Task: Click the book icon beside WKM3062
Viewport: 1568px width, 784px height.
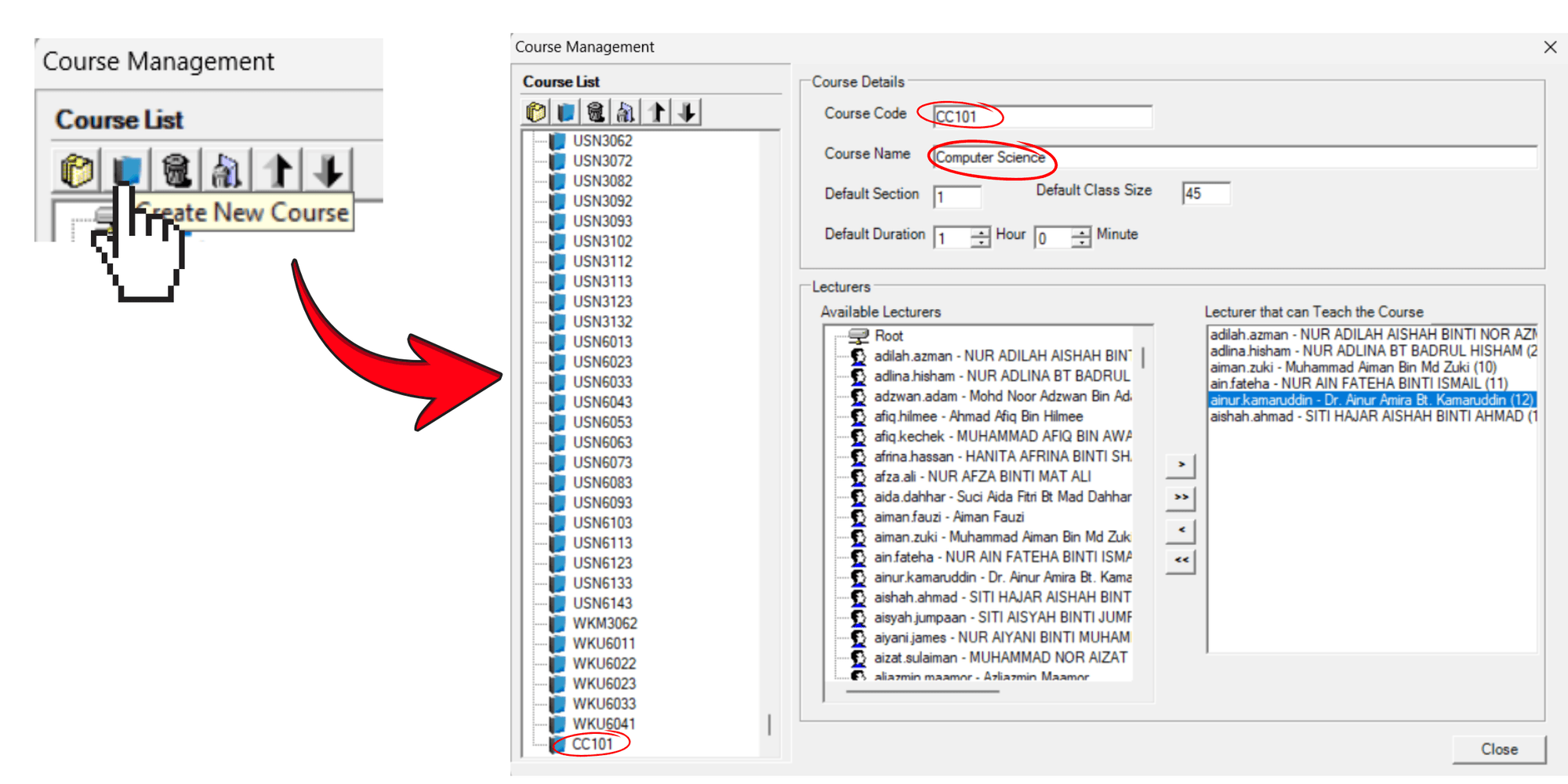Action: pyautogui.click(x=558, y=623)
